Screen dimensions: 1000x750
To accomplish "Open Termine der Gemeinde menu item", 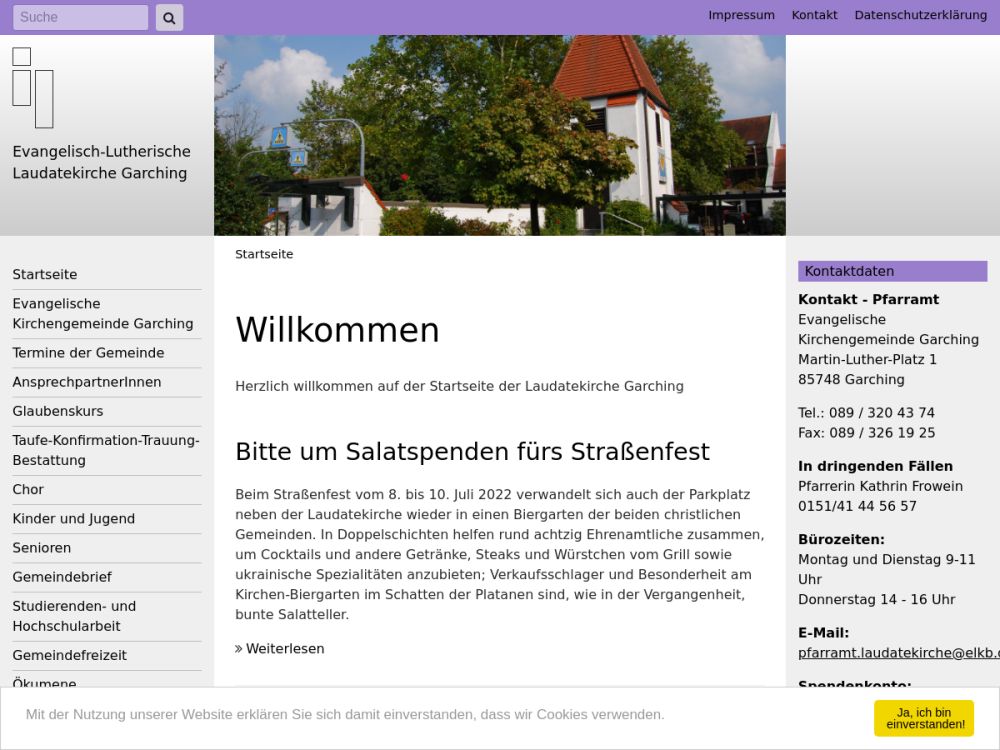I will point(88,353).
